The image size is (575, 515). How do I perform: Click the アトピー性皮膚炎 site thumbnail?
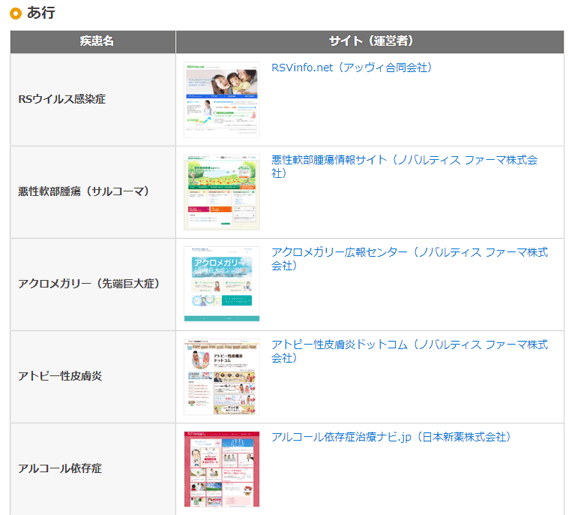tap(221, 377)
